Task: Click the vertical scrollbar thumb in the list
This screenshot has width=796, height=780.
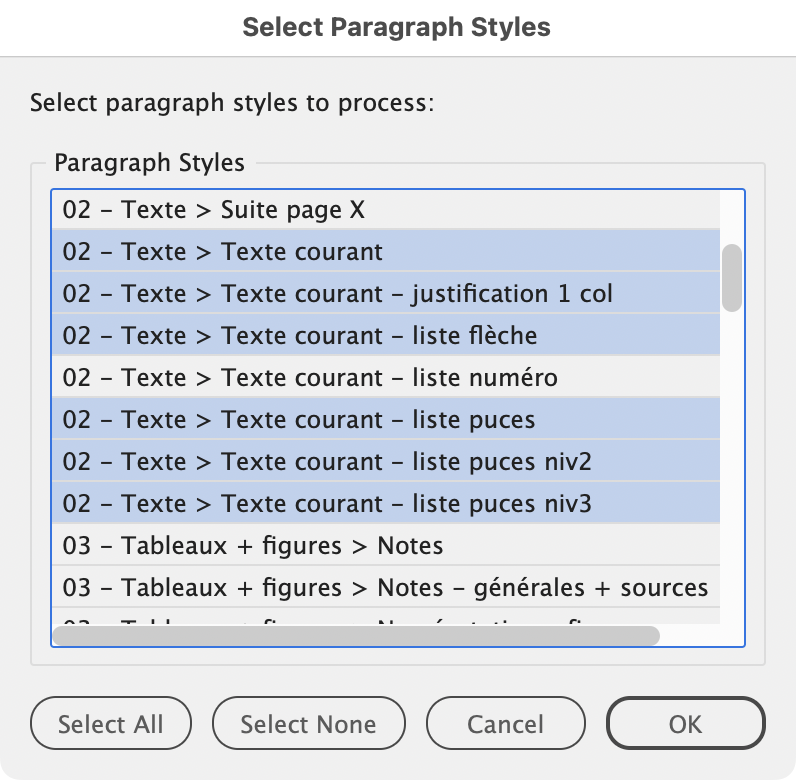Action: click(x=732, y=277)
